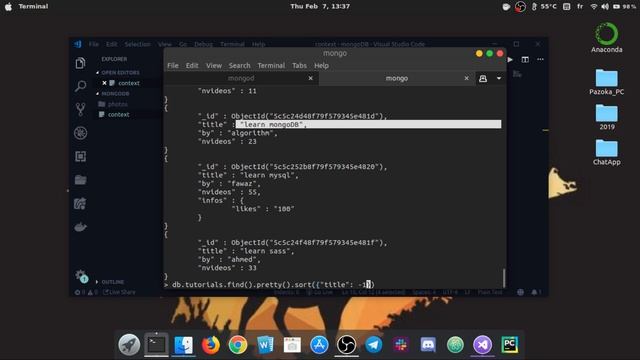Open PyCharm from the dock
The width and height of the screenshot is (640, 360).
point(510,345)
